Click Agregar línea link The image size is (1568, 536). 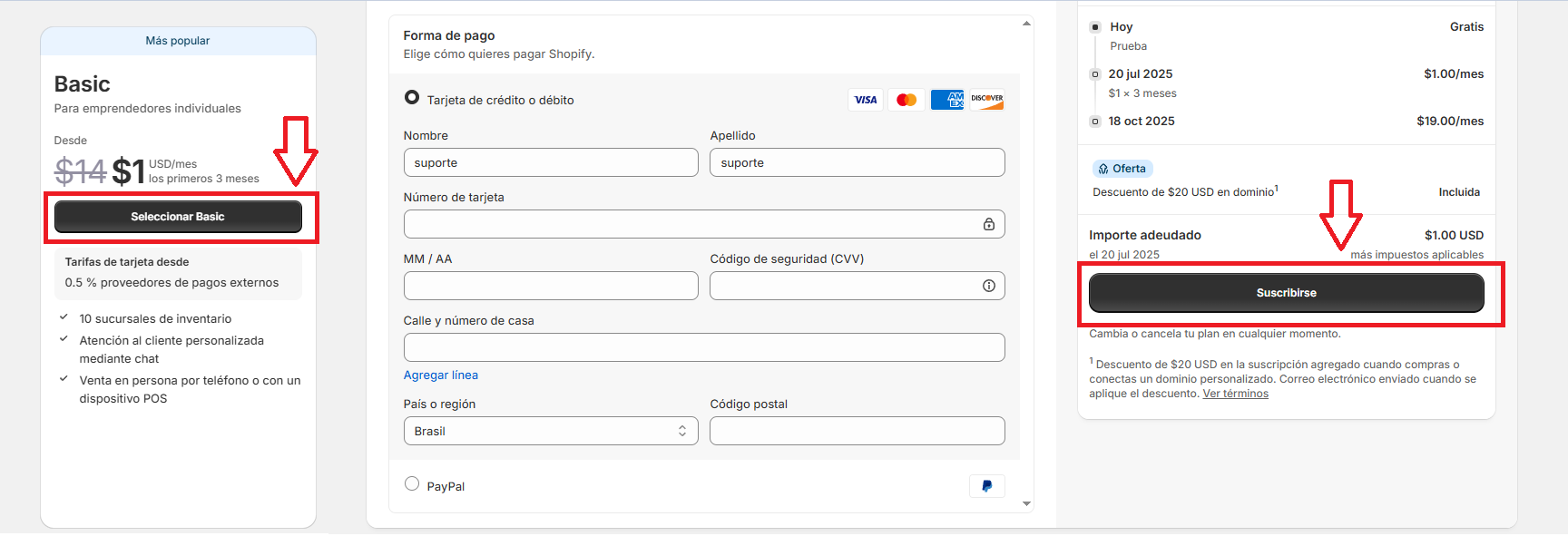(x=441, y=375)
